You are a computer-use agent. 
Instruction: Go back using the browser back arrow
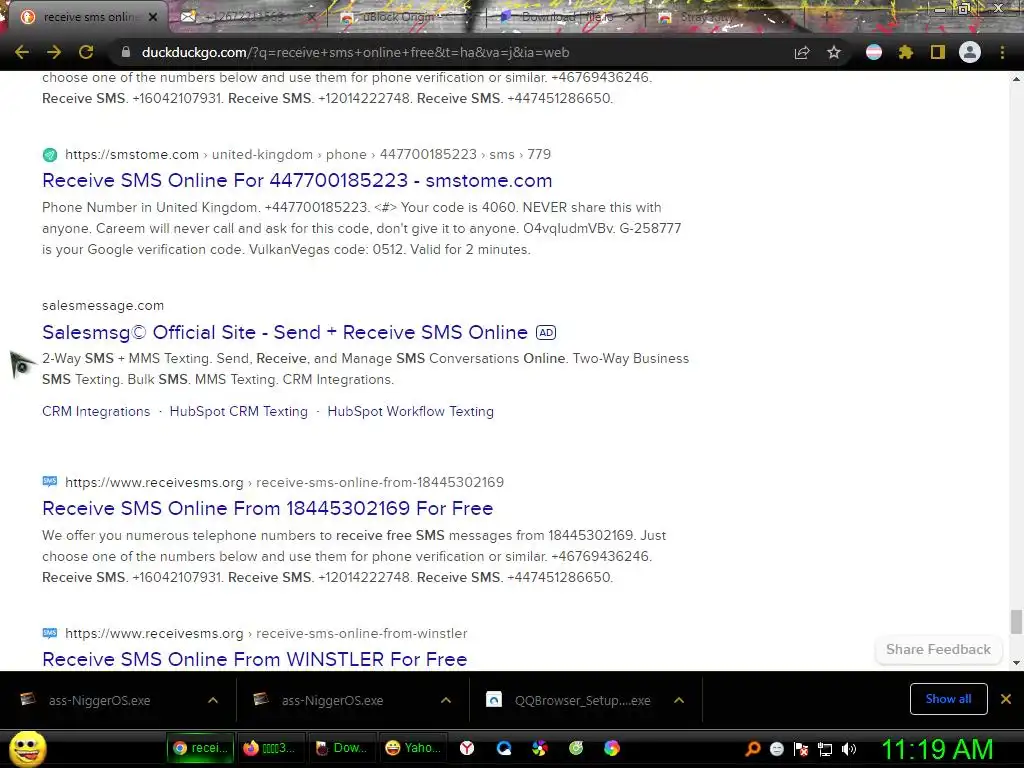click(22, 52)
